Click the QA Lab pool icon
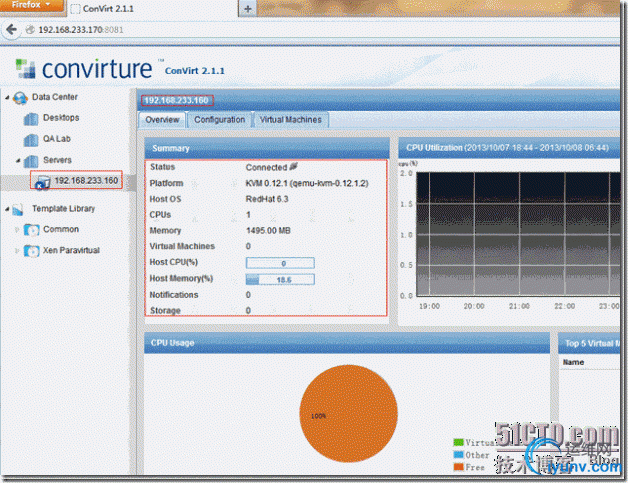Viewport: 628px width, 483px height. (x=31, y=139)
